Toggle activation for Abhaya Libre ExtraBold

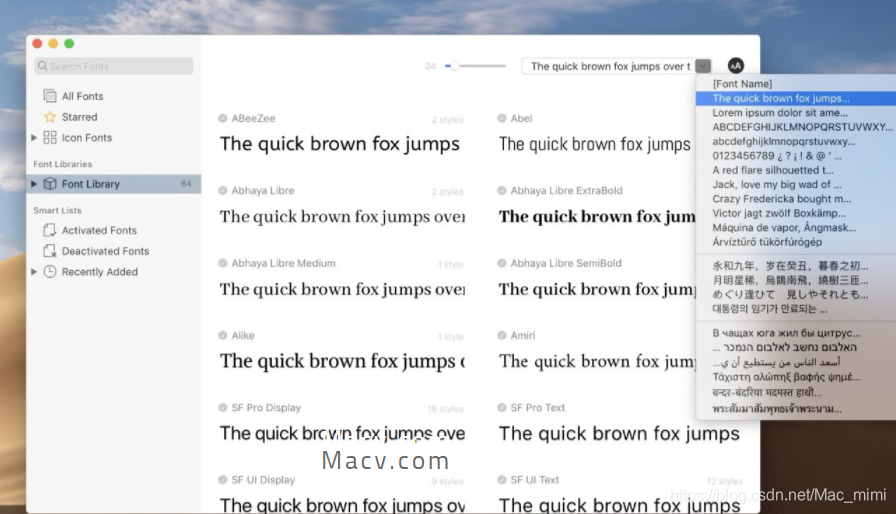pos(502,191)
